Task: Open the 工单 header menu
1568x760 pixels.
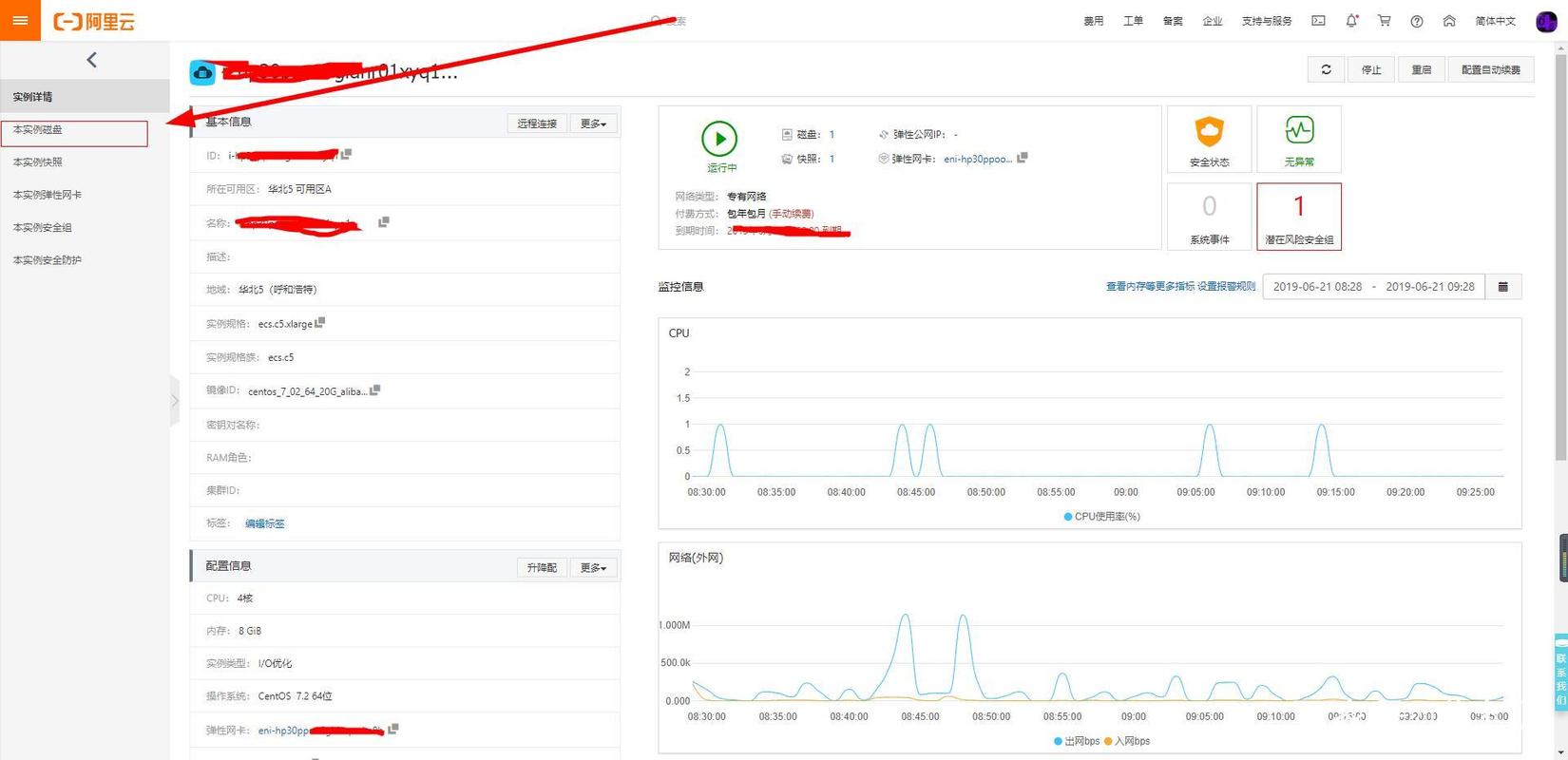Action: pos(1134,21)
